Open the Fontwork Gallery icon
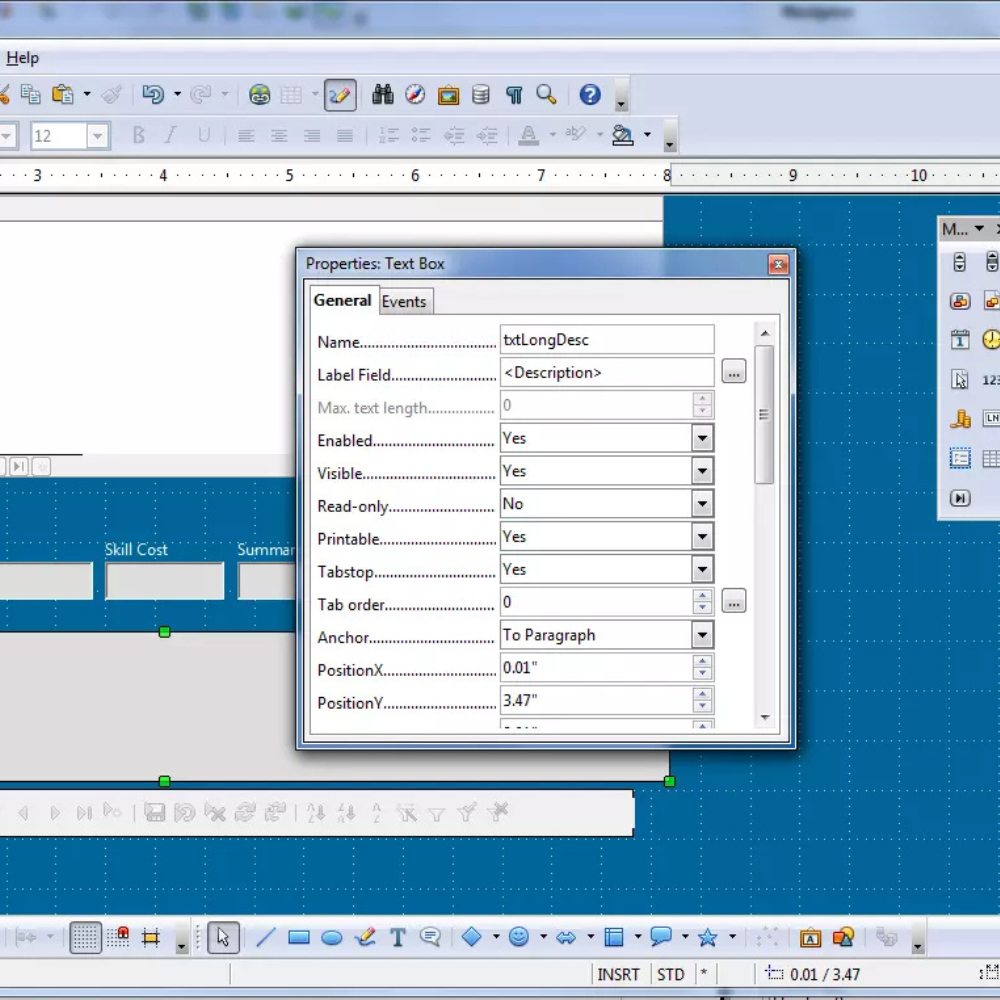The image size is (1000, 1000). click(810, 938)
